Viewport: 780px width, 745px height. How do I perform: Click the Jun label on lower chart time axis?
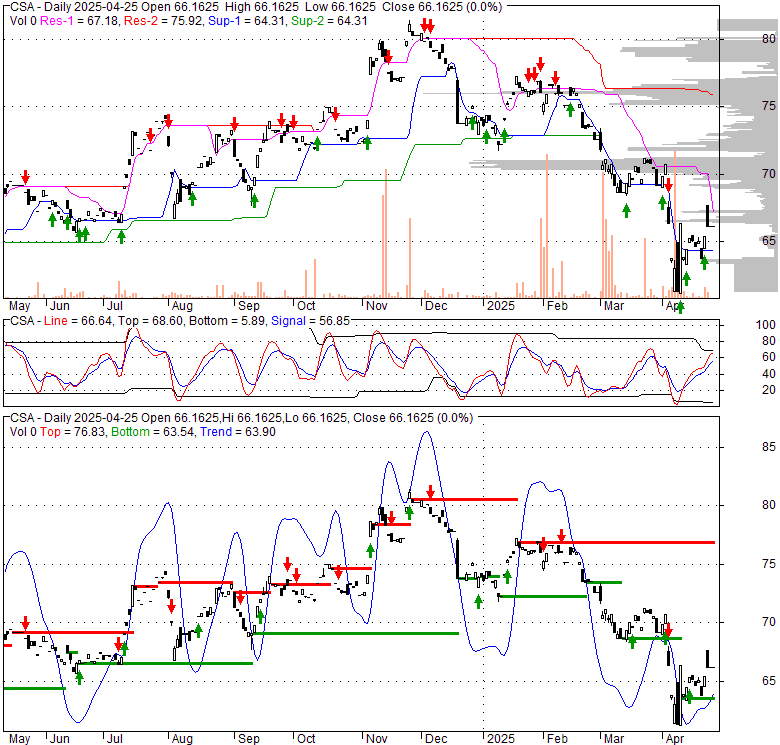pyautogui.click(x=60, y=739)
